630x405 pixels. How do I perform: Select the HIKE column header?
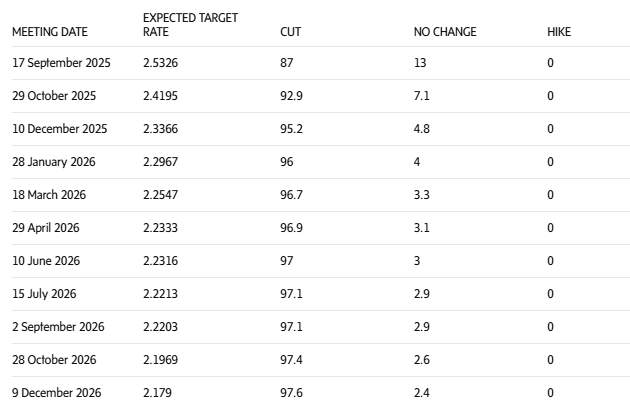559,32
